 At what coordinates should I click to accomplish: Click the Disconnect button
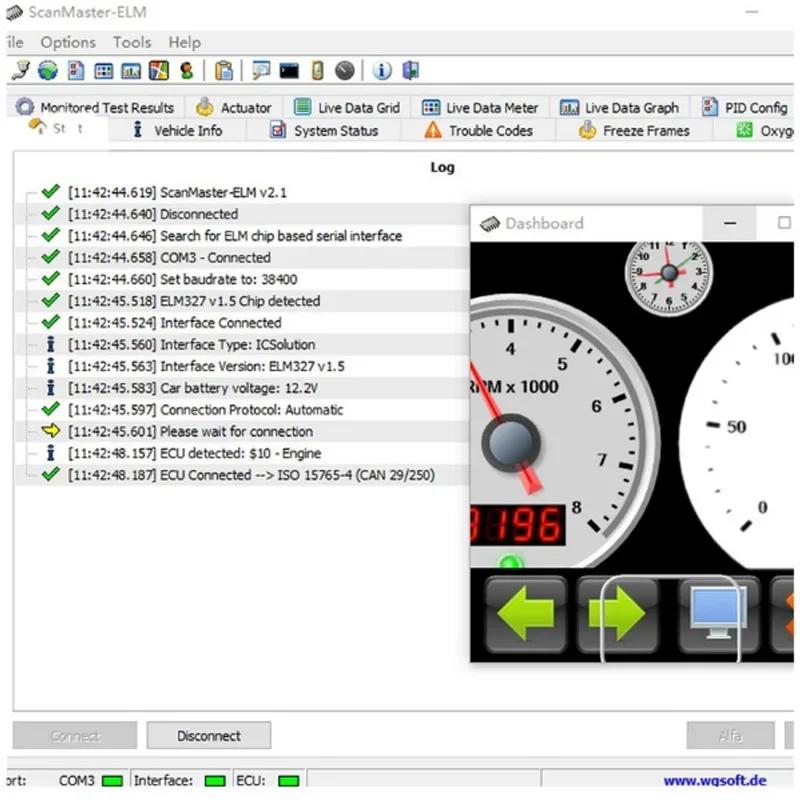[x=208, y=735]
